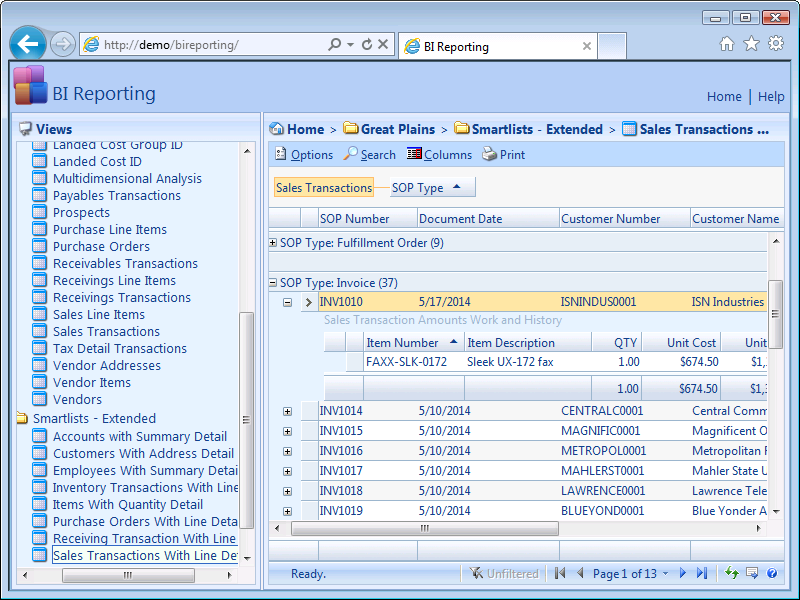The image size is (800, 600).
Task: Expand the INV1014 row details
Action: 287,411
